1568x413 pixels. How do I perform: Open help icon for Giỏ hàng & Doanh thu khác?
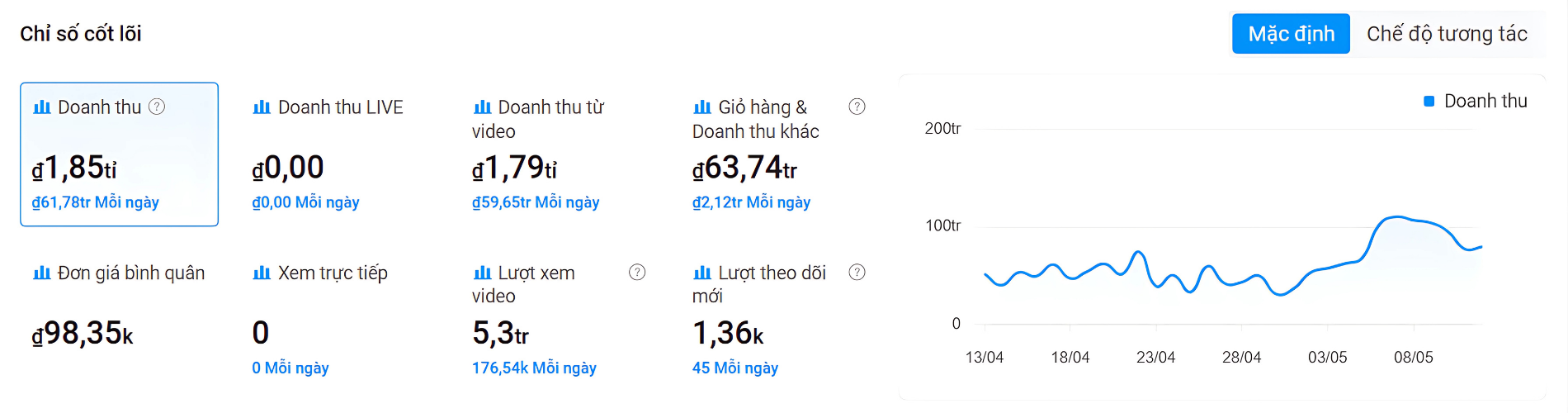pyautogui.click(x=857, y=107)
